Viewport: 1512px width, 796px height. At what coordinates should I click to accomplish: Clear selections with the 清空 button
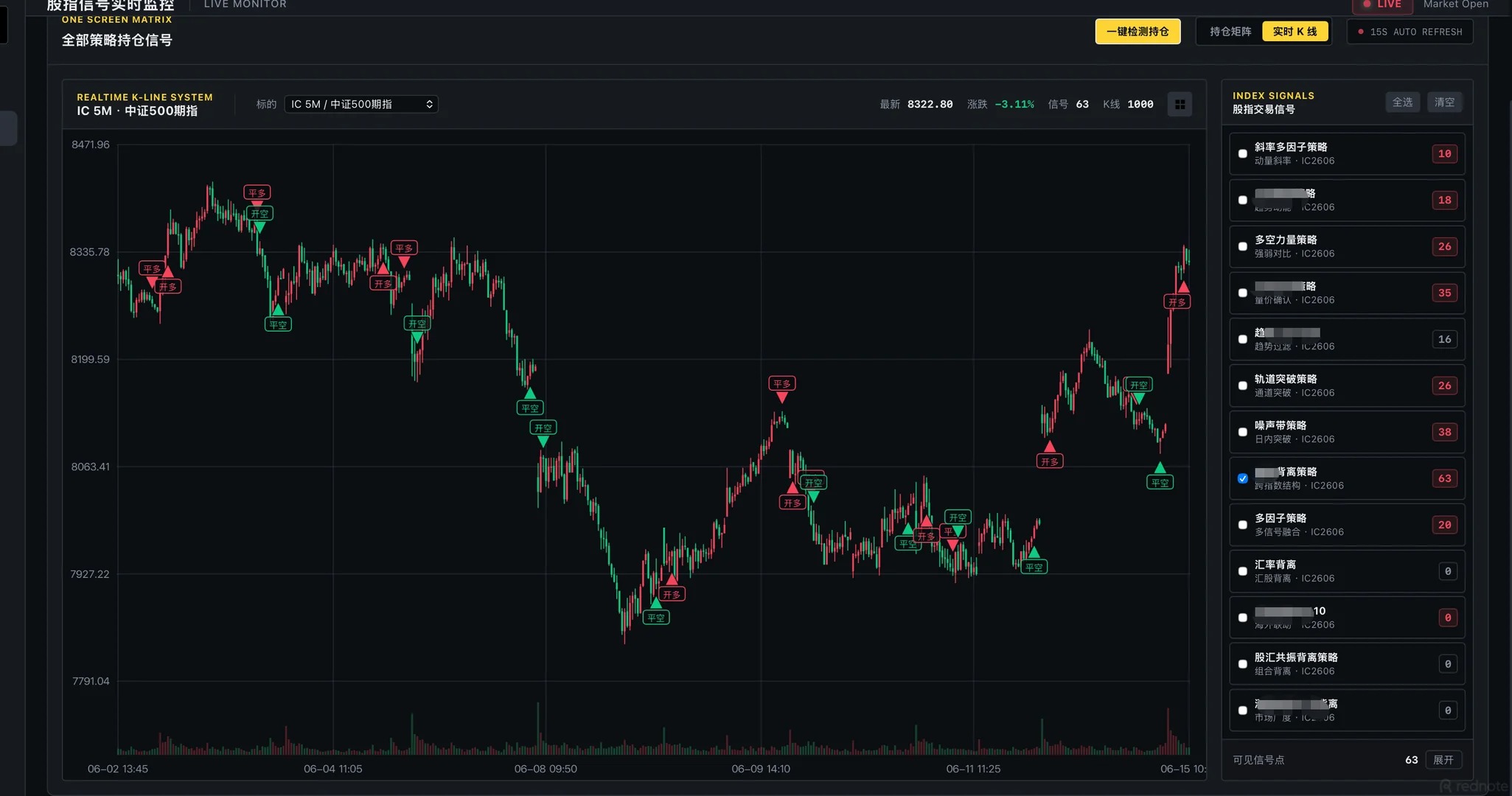click(x=1444, y=102)
